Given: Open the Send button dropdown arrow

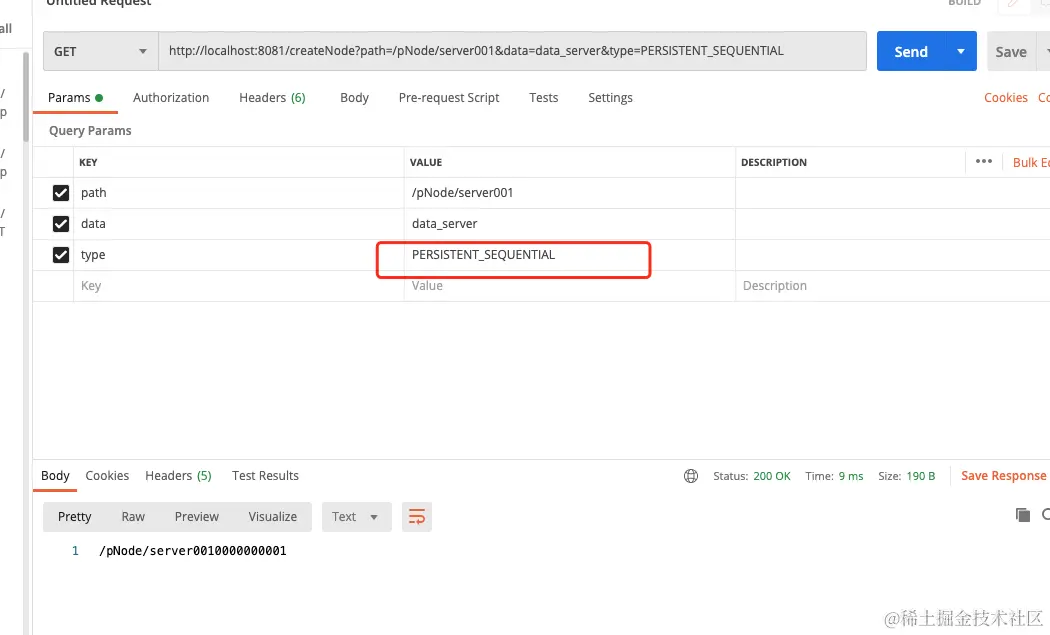Looking at the screenshot, I should pos(961,52).
